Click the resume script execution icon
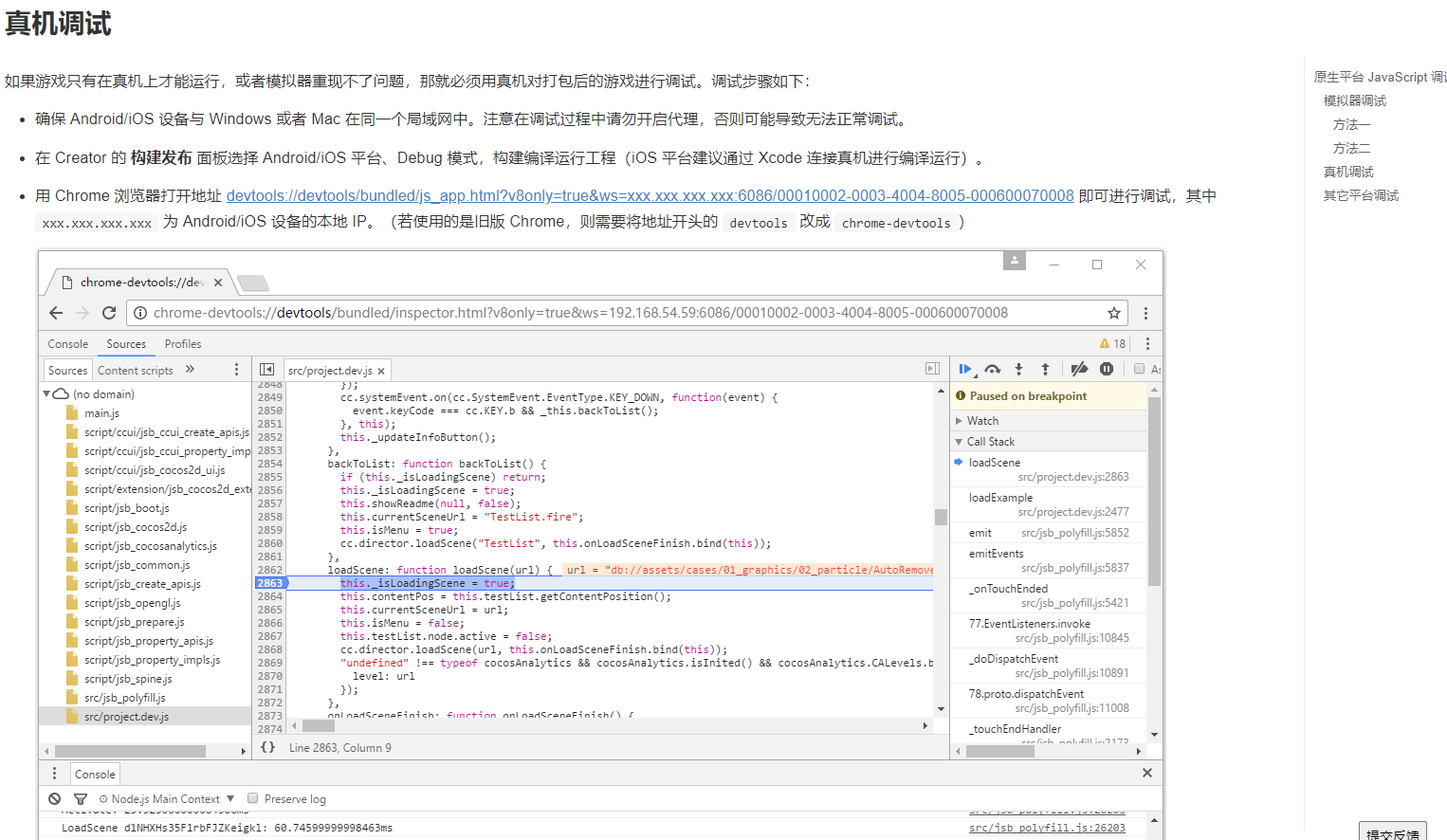The image size is (1447, 840). 965,370
